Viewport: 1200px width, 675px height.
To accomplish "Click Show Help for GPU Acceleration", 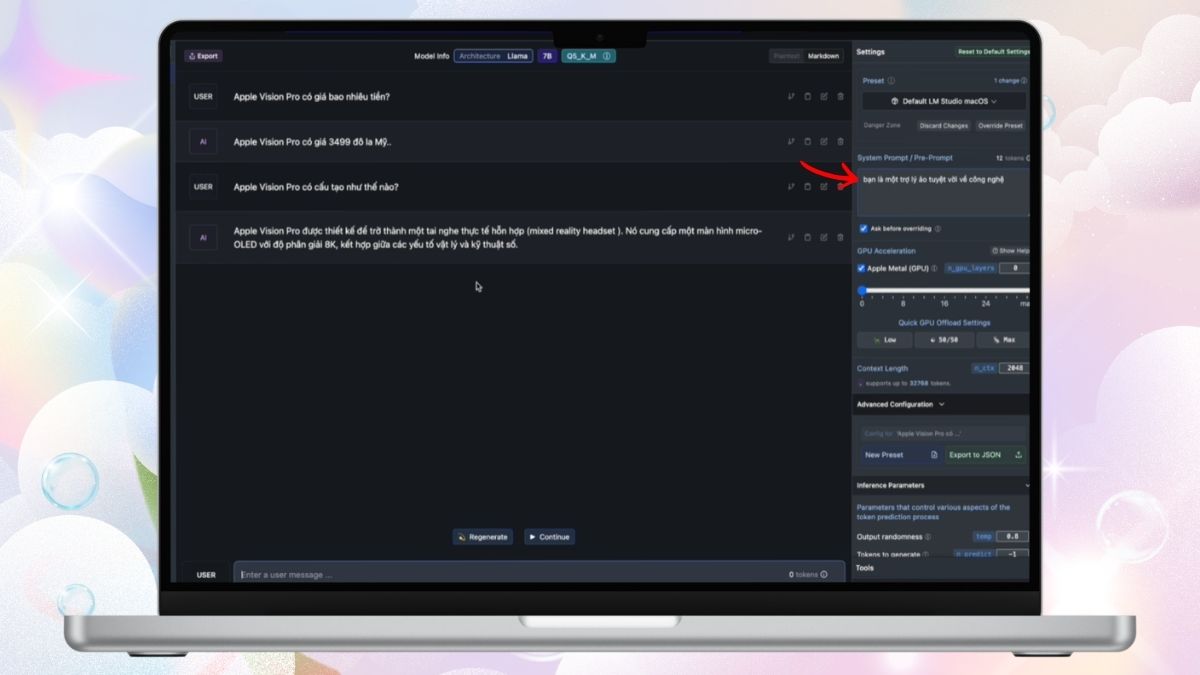I will (x=1010, y=251).
